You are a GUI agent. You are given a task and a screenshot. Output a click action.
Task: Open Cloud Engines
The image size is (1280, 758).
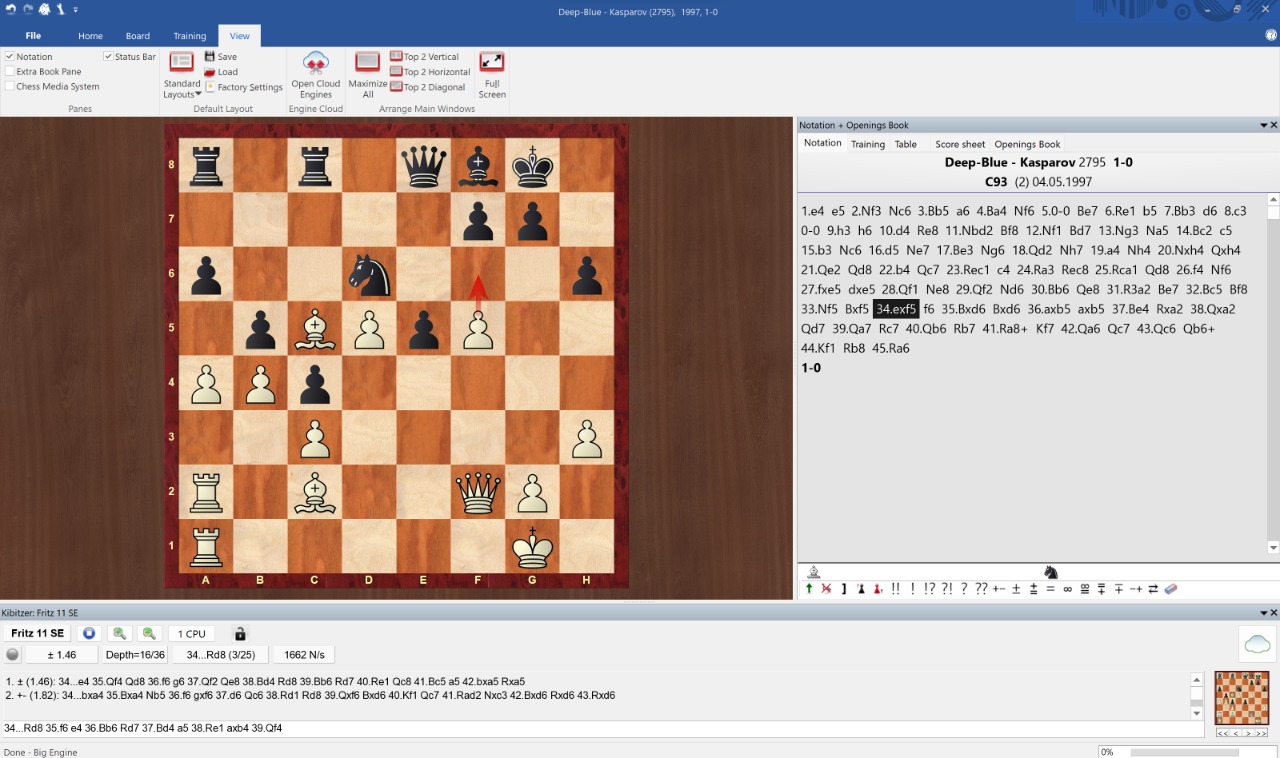coord(316,75)
